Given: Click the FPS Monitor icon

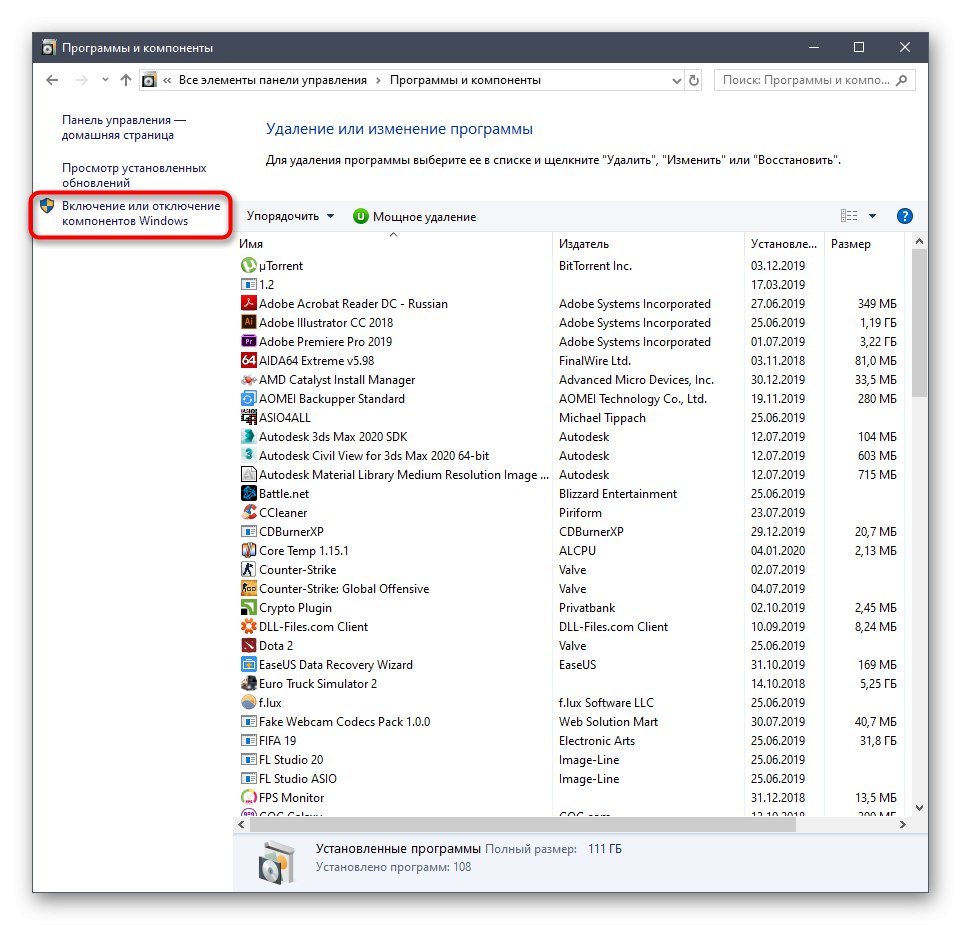Looking at the screenshot, I should coord(248,797).
